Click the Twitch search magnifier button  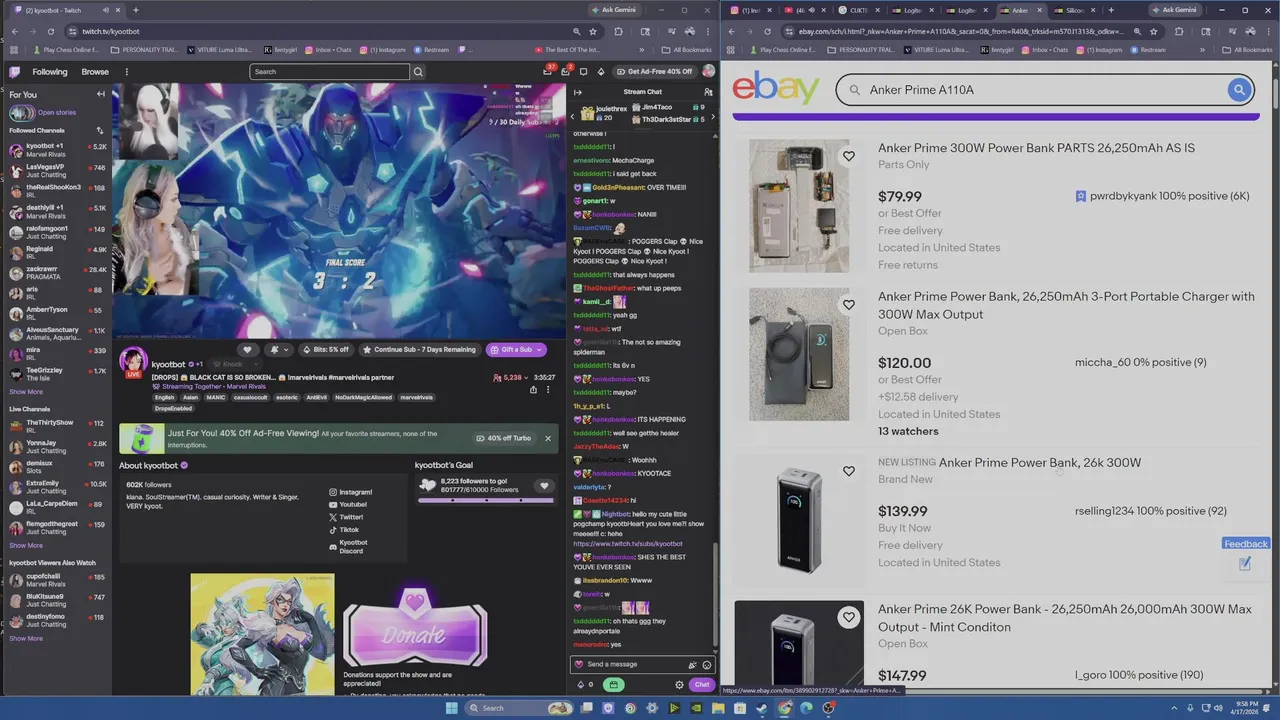[x=418, y=72]
